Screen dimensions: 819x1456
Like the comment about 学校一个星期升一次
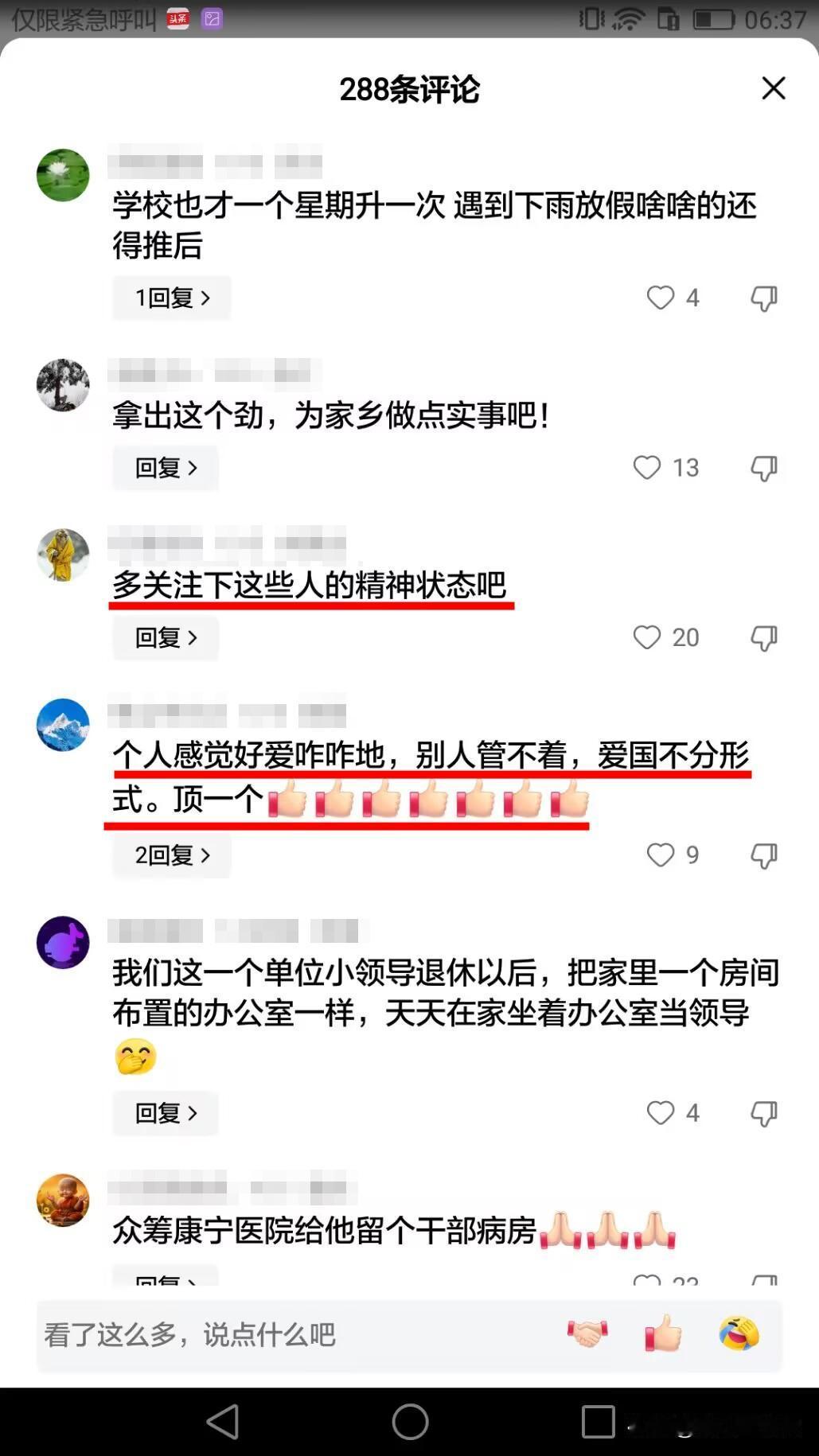661,298
